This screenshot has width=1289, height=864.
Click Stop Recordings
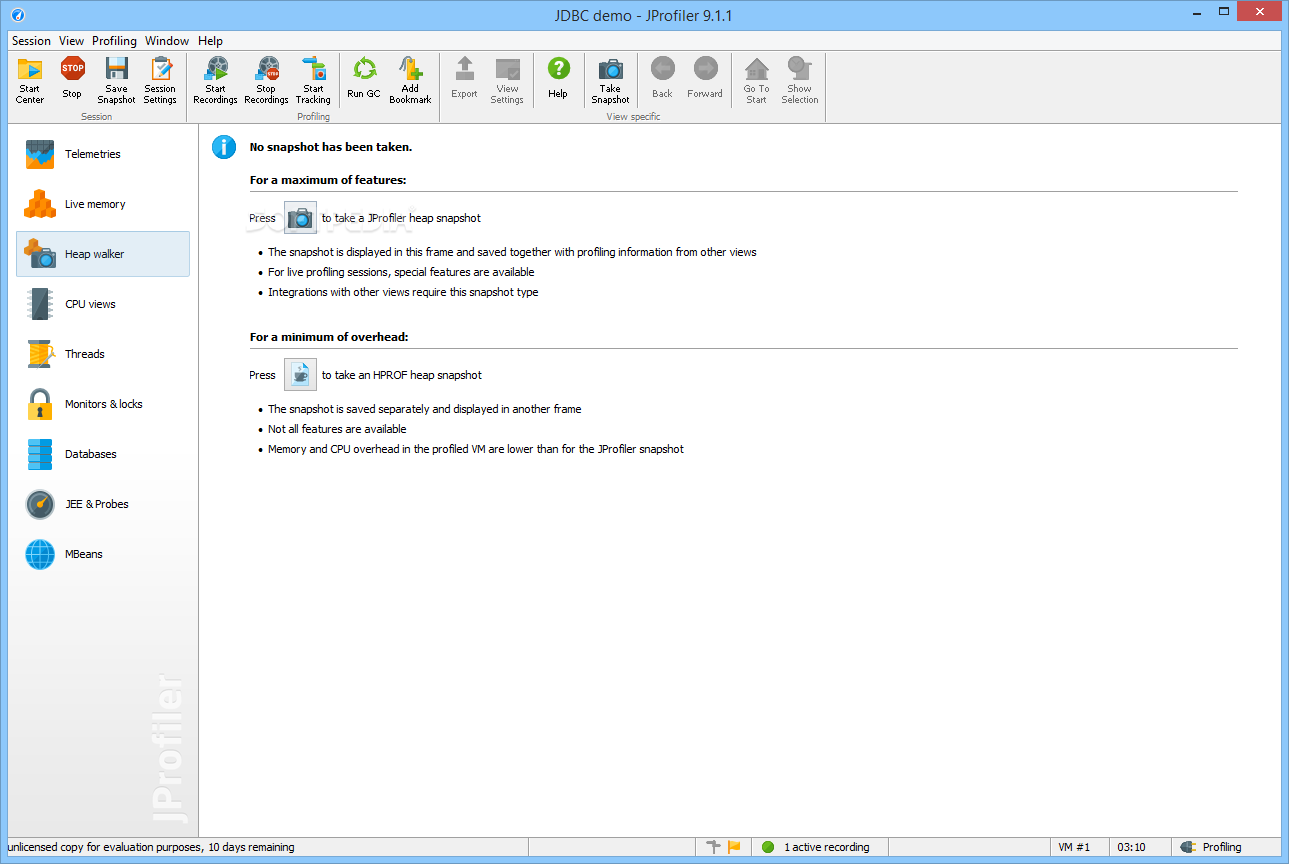tap(266, 81)
